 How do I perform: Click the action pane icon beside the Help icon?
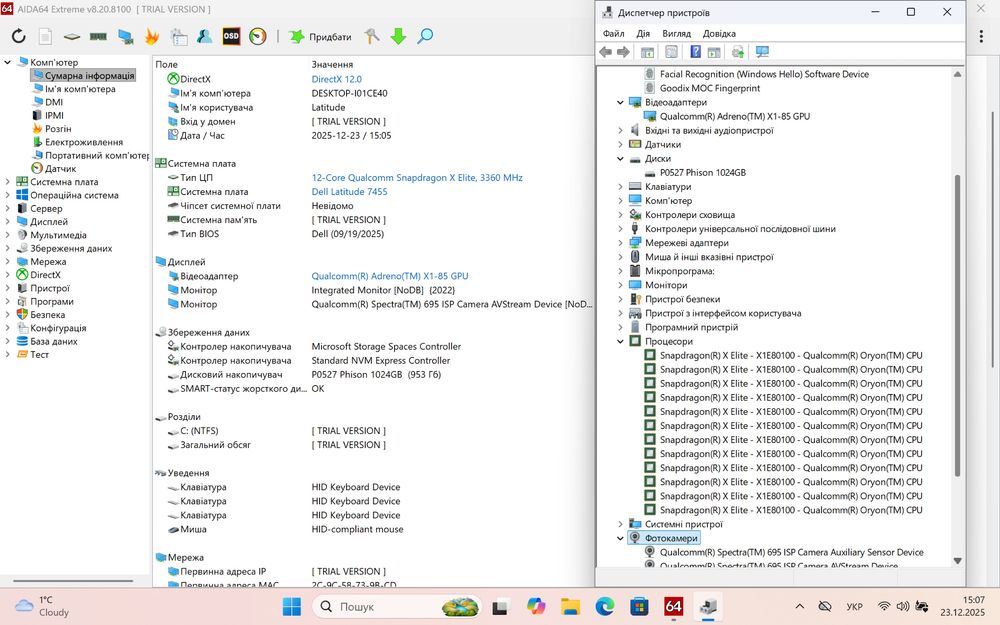pyautogui.click(x=714, y=52)
